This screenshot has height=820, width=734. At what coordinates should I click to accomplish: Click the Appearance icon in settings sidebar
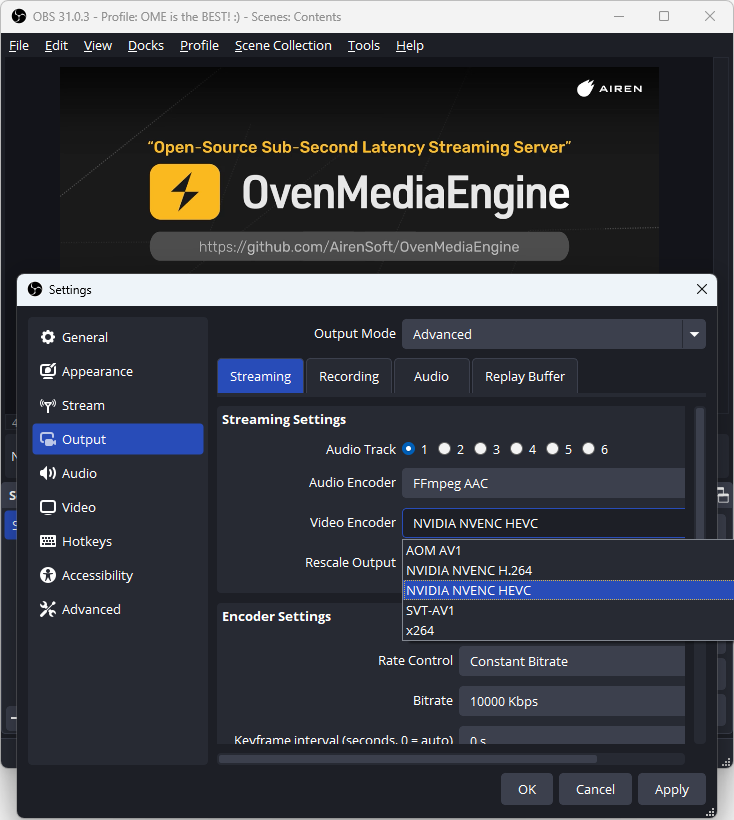click(48, 371)
